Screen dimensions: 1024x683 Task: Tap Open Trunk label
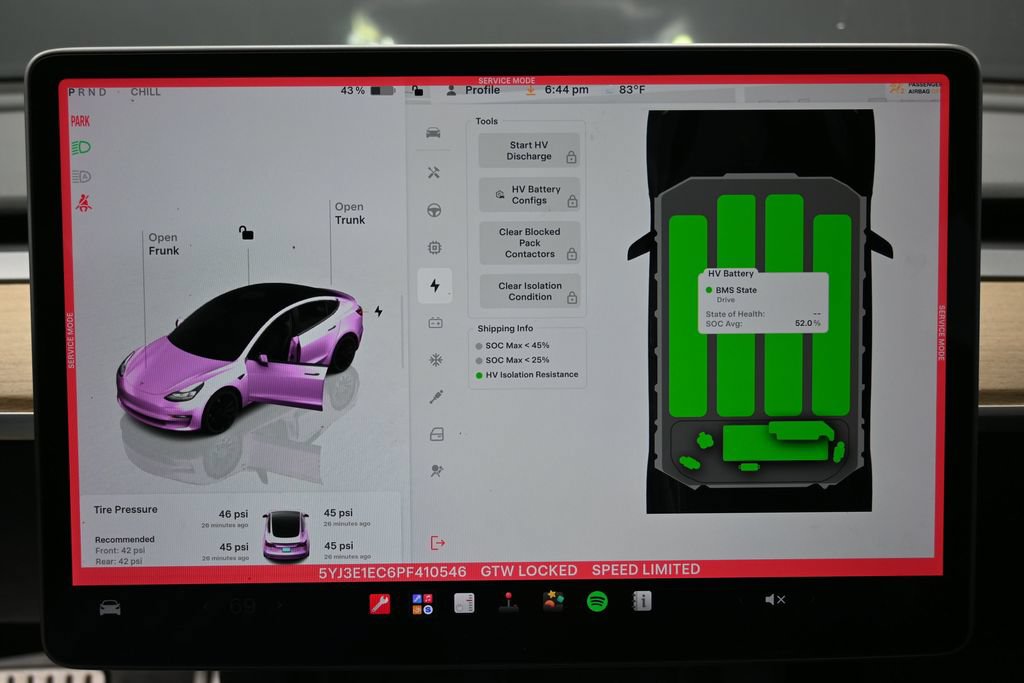pos(349,214)
